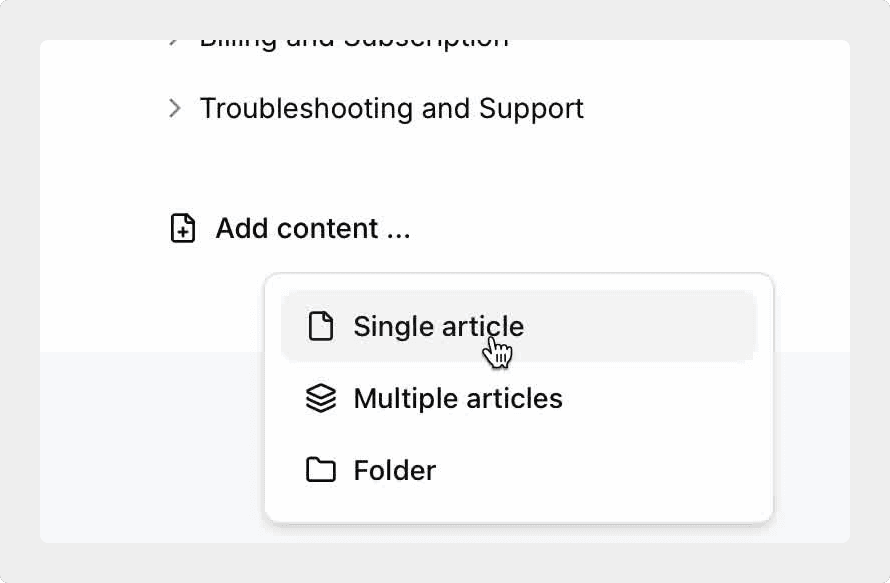Click blank space right of Add content ...
This screenshot has height=583, width=890.
coord(600,229)
